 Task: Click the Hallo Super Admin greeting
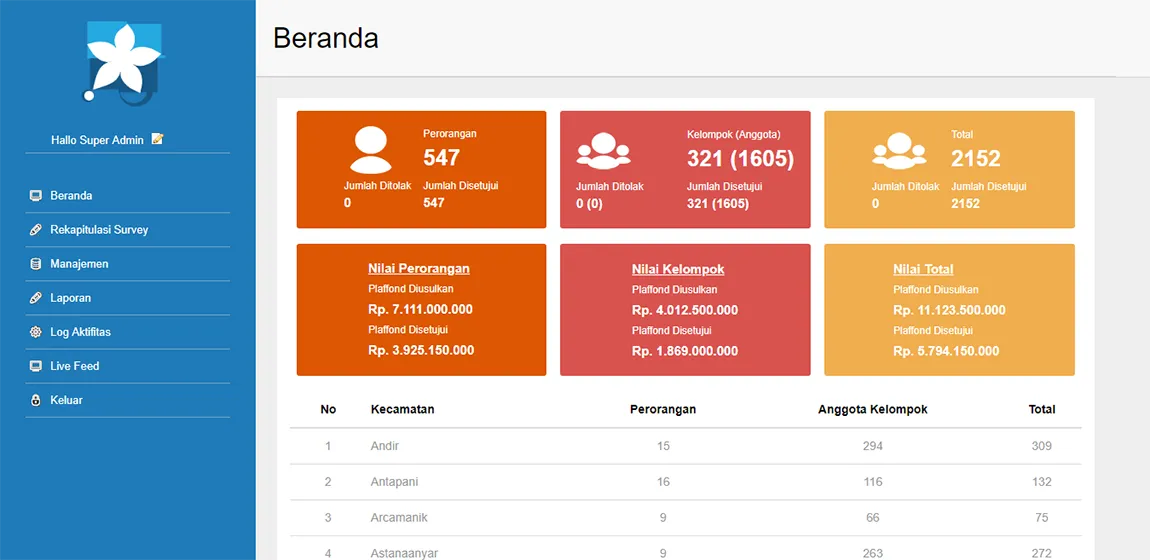98,139
